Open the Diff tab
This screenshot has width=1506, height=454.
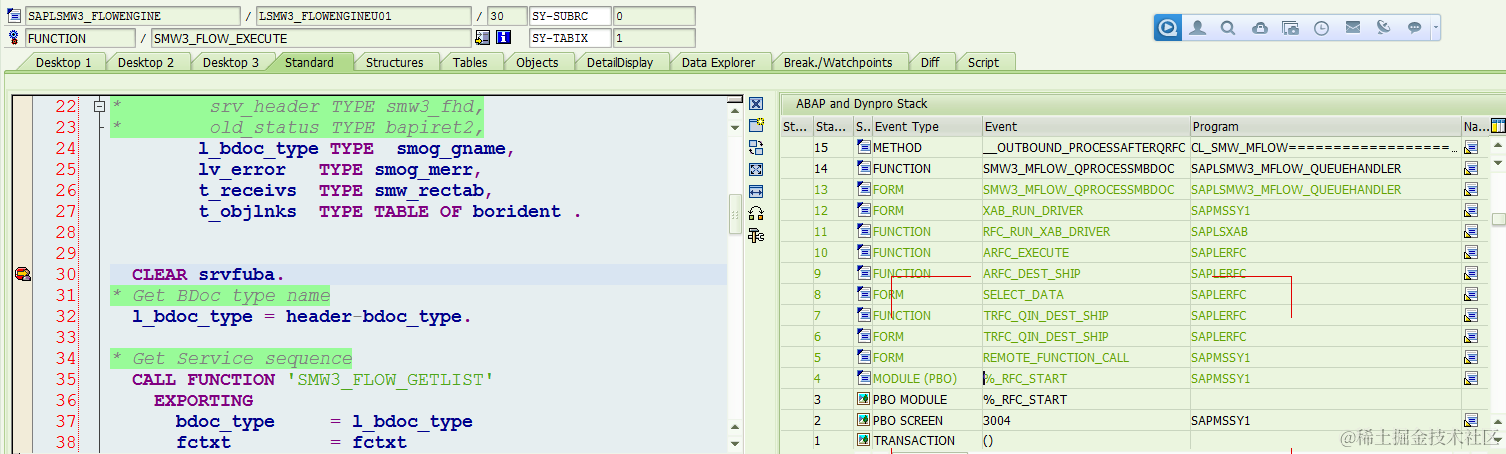(930, 62)
